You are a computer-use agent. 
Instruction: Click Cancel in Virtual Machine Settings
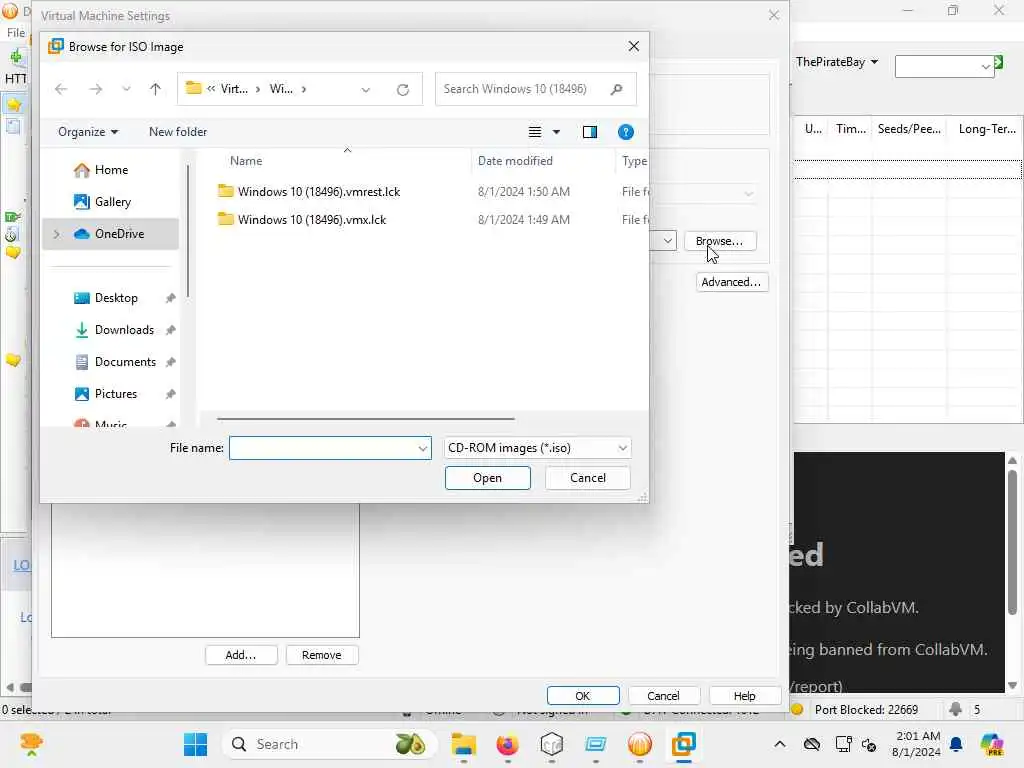pos(664,696)
